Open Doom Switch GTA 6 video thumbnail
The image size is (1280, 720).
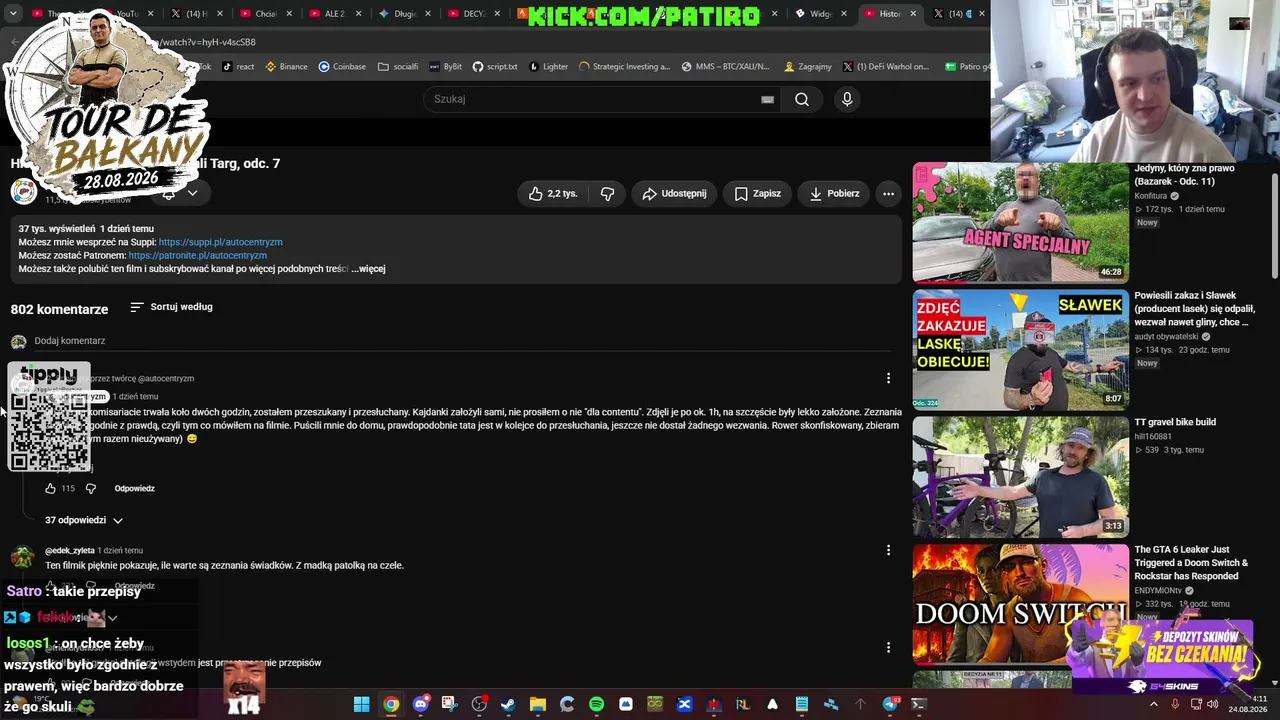(x=1020, y=604)
